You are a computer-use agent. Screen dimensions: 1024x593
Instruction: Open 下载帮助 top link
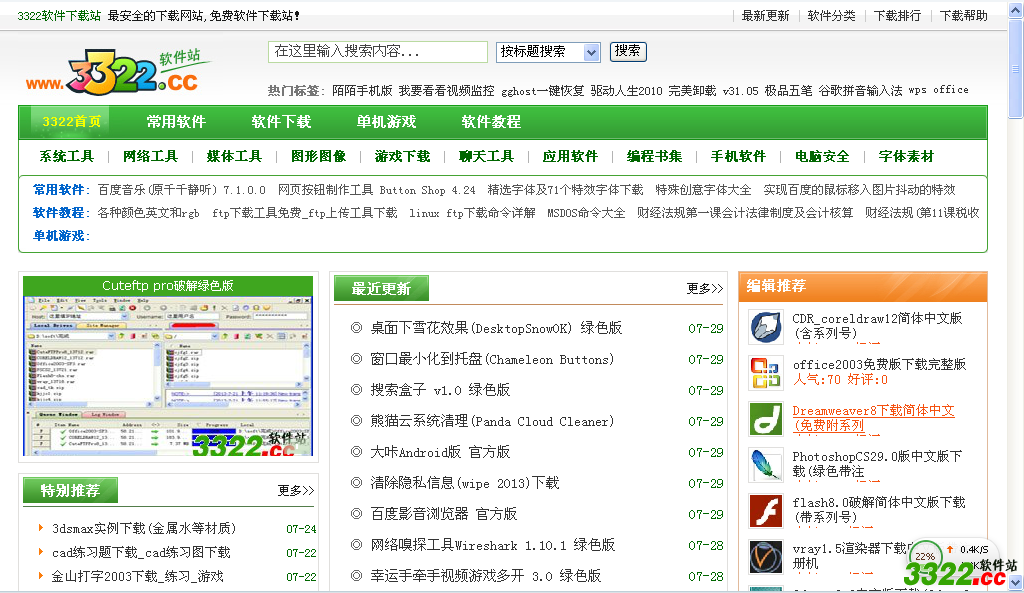click(x=963, y=16)
